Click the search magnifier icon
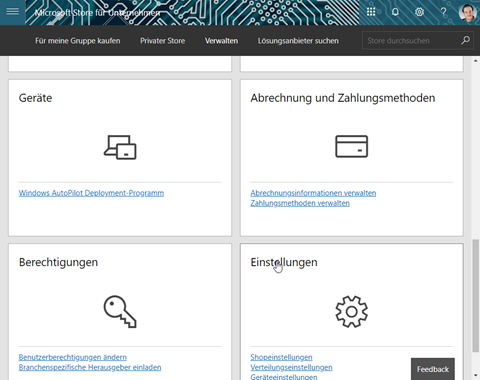Image resolution: width=480 pixels, height=380 pixels. [466, 40]
